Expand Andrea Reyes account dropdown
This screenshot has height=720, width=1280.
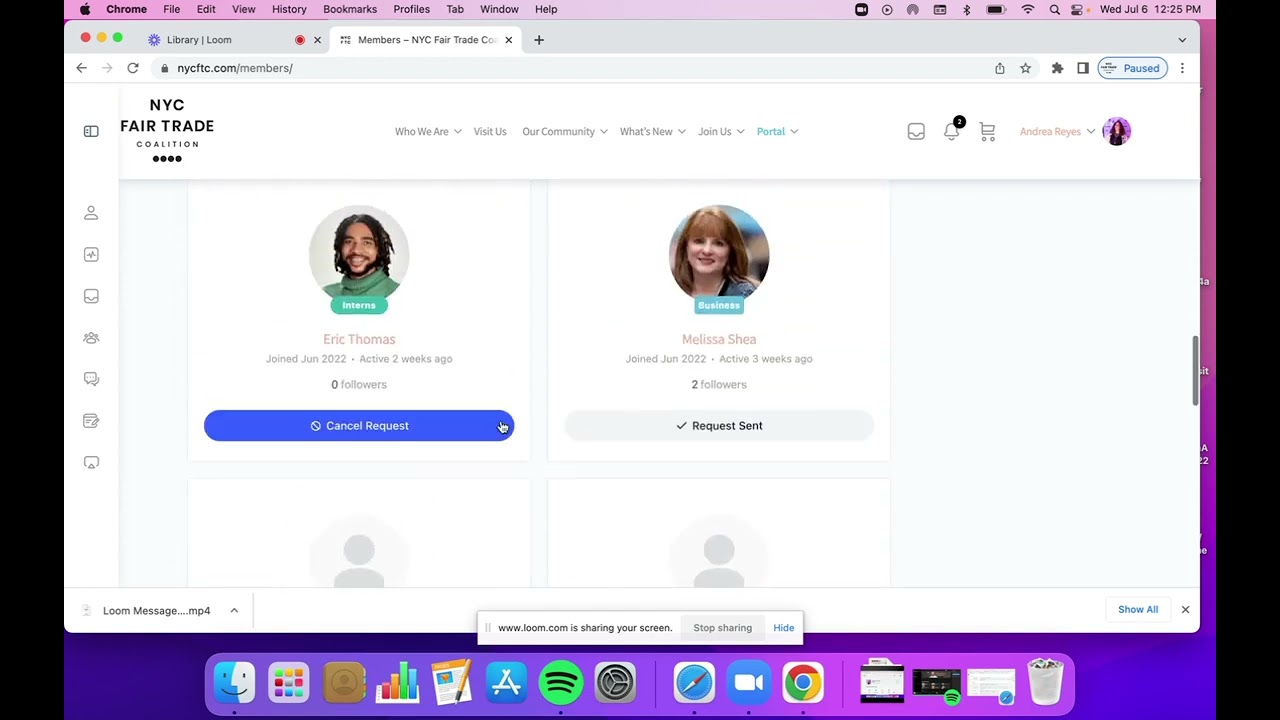[x=1090, y=131]
